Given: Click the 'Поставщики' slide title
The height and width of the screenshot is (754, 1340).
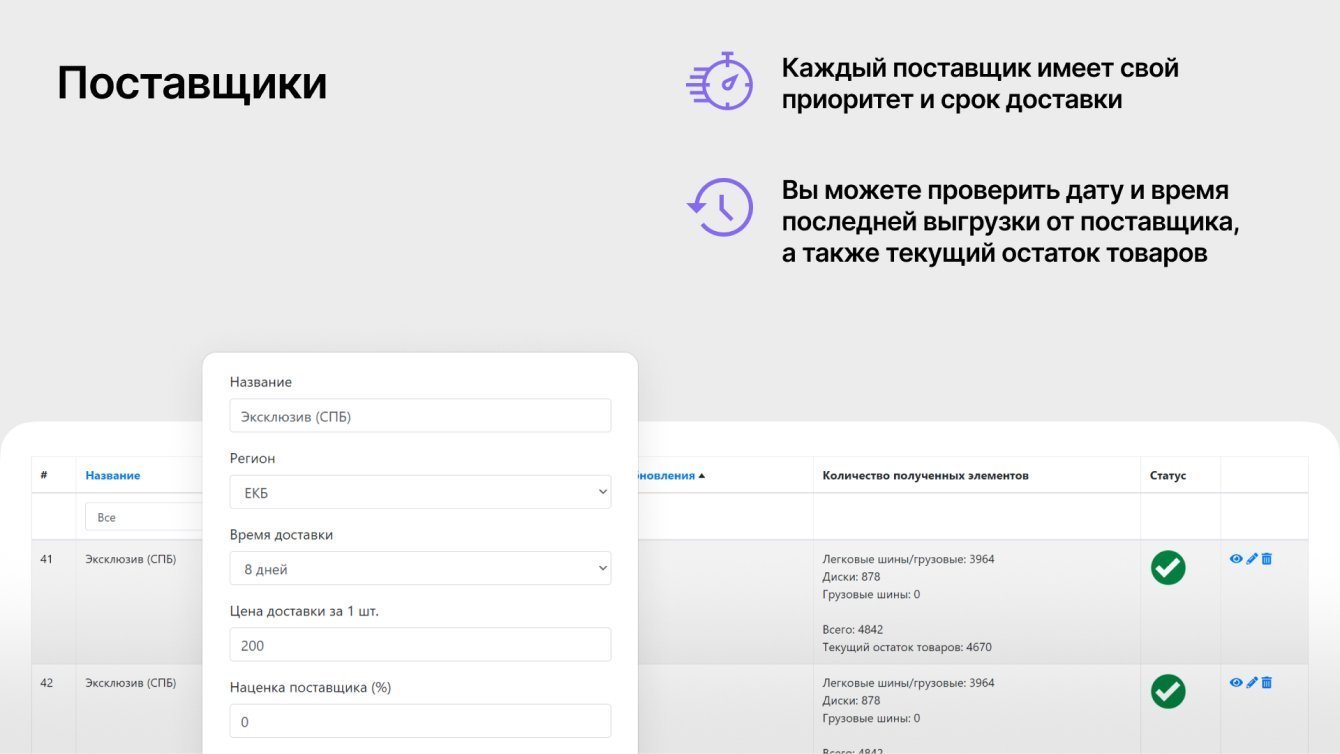Looking at the screenshot, I should [192, 83].
